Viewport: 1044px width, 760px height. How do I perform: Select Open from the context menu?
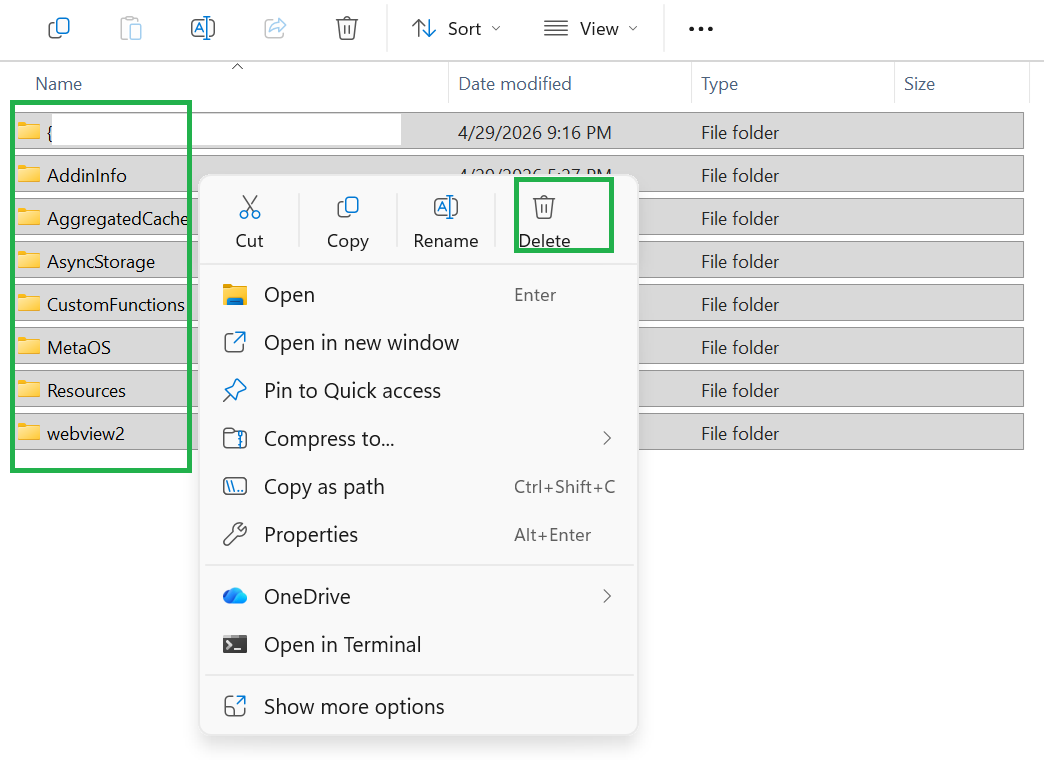click(x=419, y=295)
